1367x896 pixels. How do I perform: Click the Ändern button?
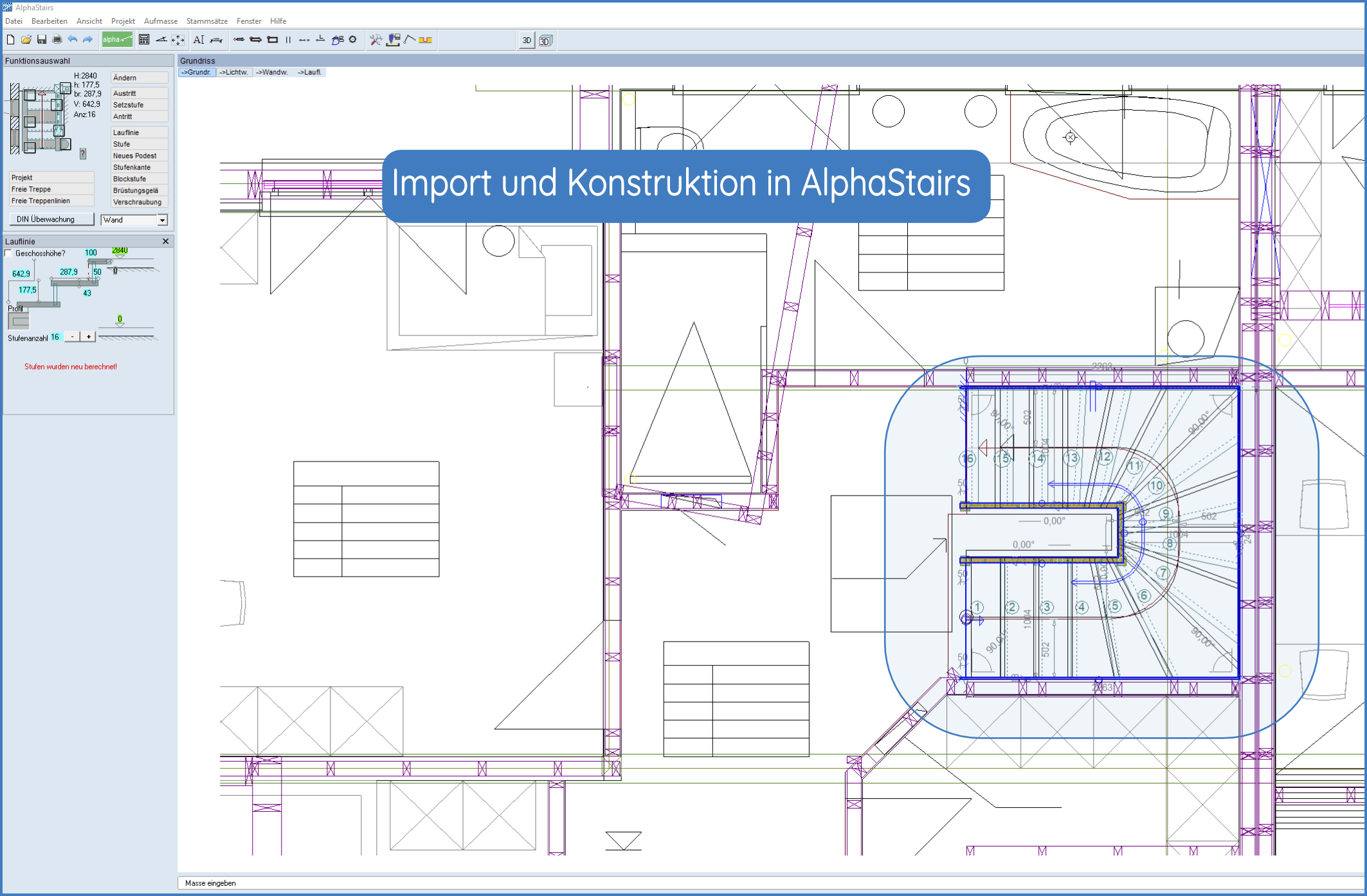click(x=140, y=78)
